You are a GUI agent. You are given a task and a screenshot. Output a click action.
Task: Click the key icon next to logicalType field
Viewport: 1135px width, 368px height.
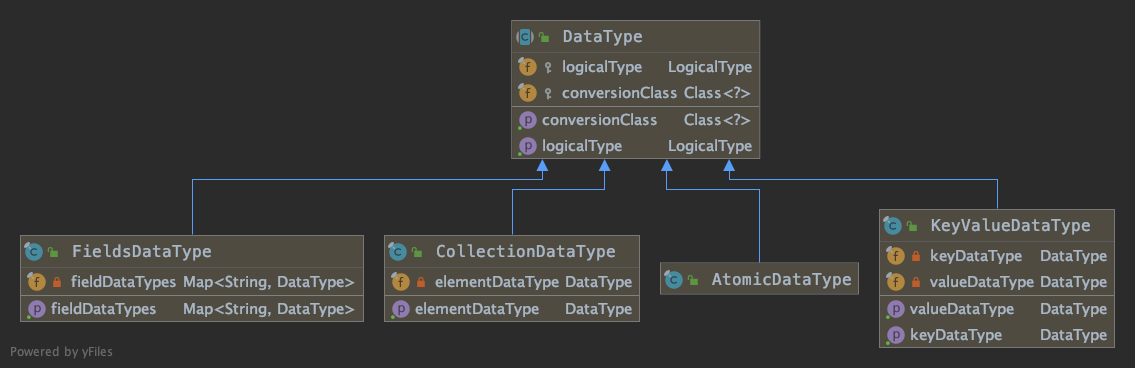click(548, 67)
